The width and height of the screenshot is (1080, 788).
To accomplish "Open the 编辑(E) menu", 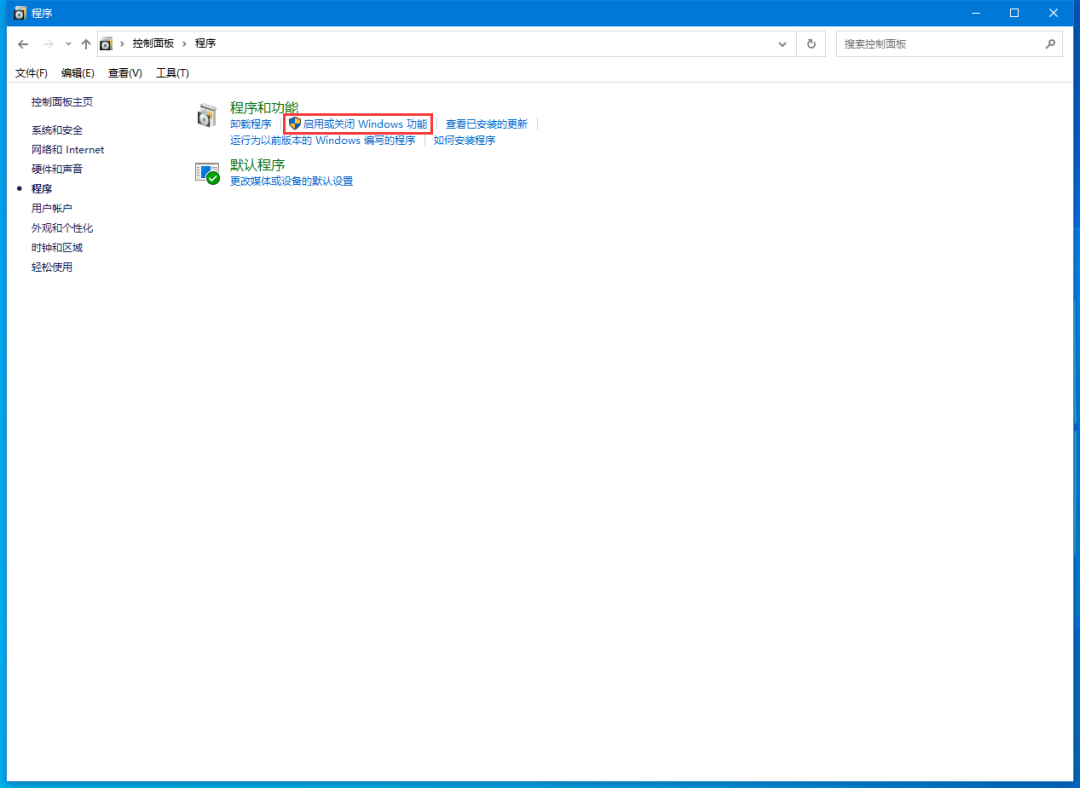I will (78, 73).
